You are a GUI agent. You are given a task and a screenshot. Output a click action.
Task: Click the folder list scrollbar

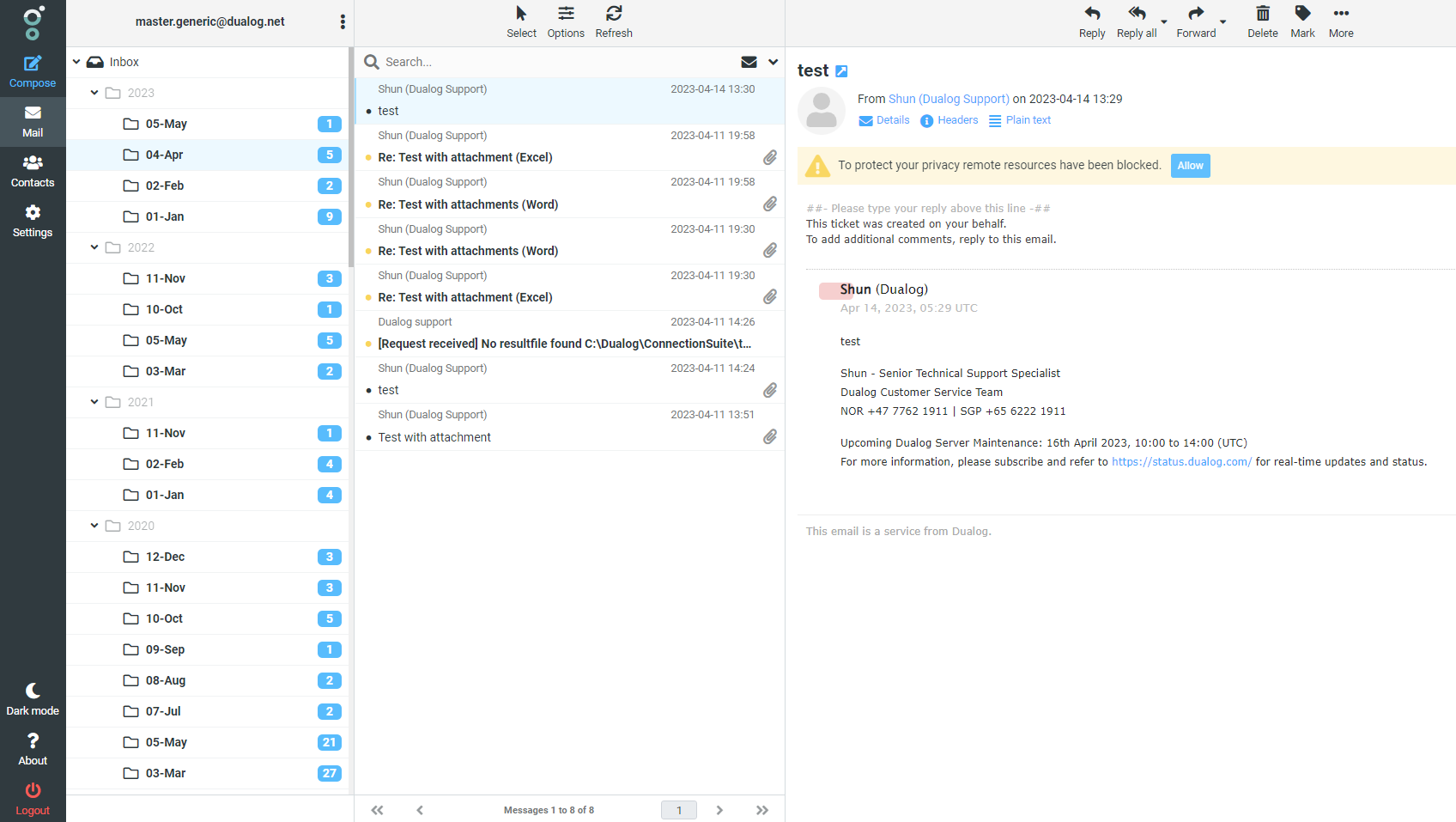[x=350, y=156]
